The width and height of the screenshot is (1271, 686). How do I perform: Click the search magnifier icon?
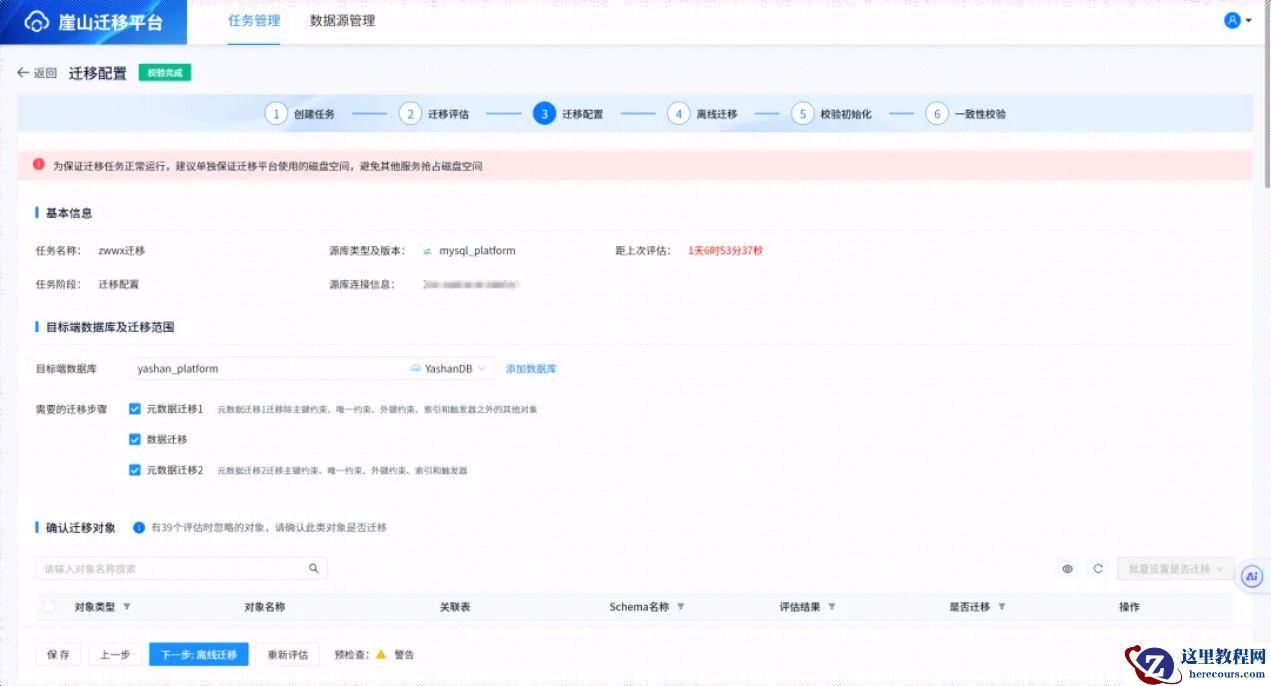(x=313, y=568)
